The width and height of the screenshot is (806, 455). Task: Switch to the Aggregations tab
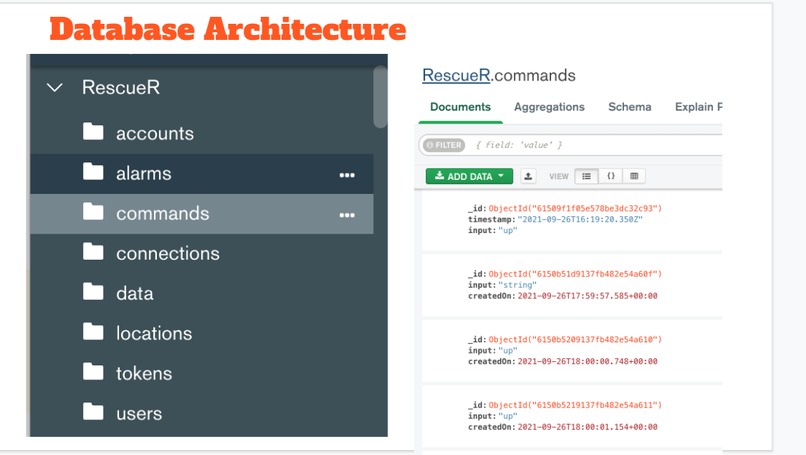[x=549, y=107]
